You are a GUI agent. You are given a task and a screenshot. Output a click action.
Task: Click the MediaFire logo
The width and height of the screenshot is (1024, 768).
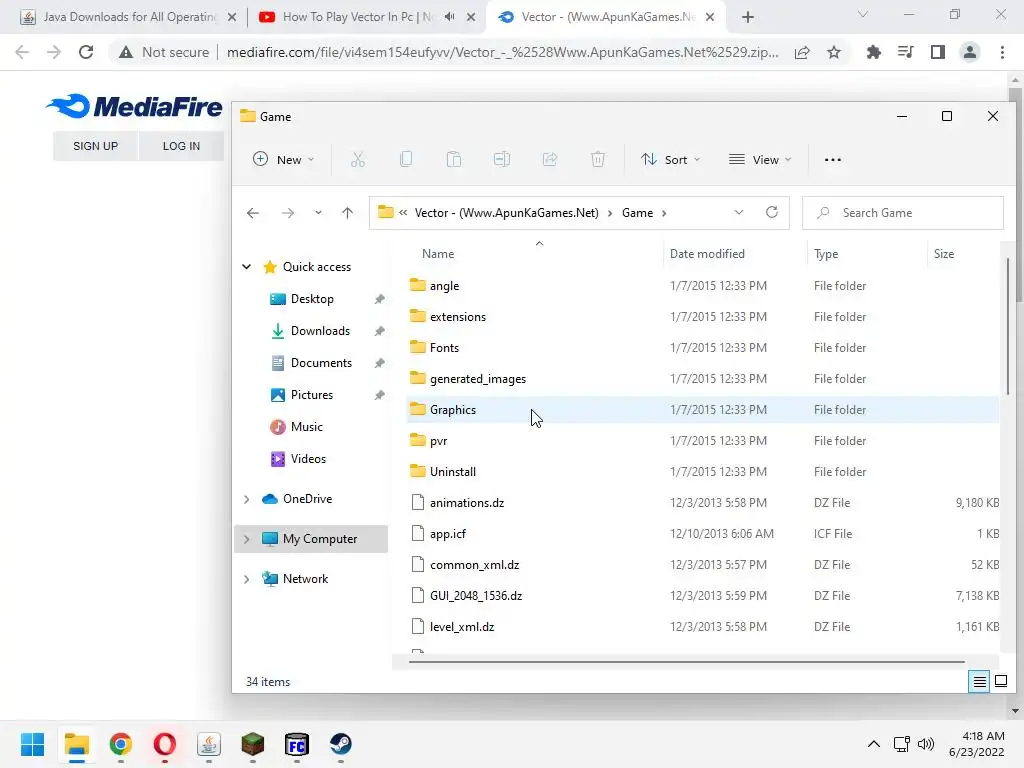tap(135, 106)
